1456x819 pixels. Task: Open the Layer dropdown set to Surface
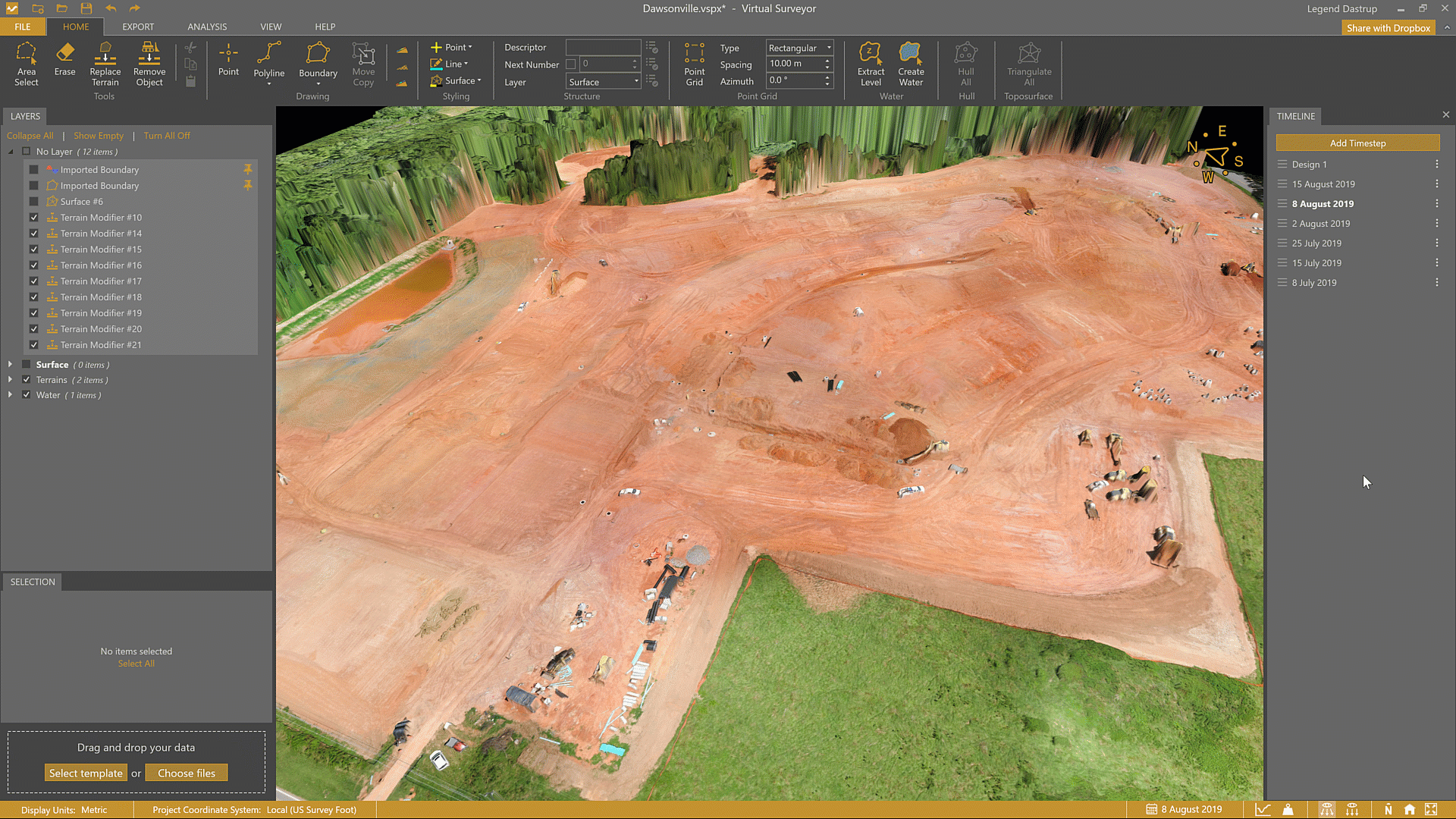(604, 82)
